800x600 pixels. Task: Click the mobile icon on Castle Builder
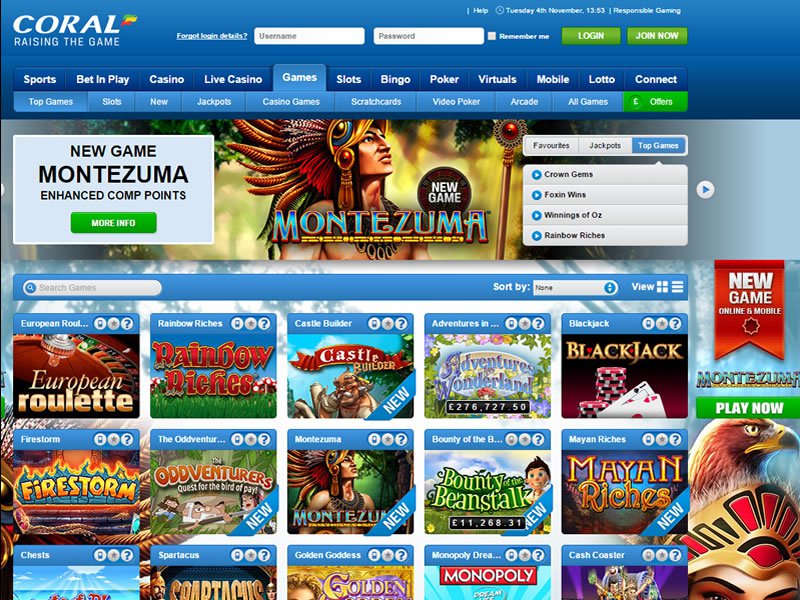374,323
